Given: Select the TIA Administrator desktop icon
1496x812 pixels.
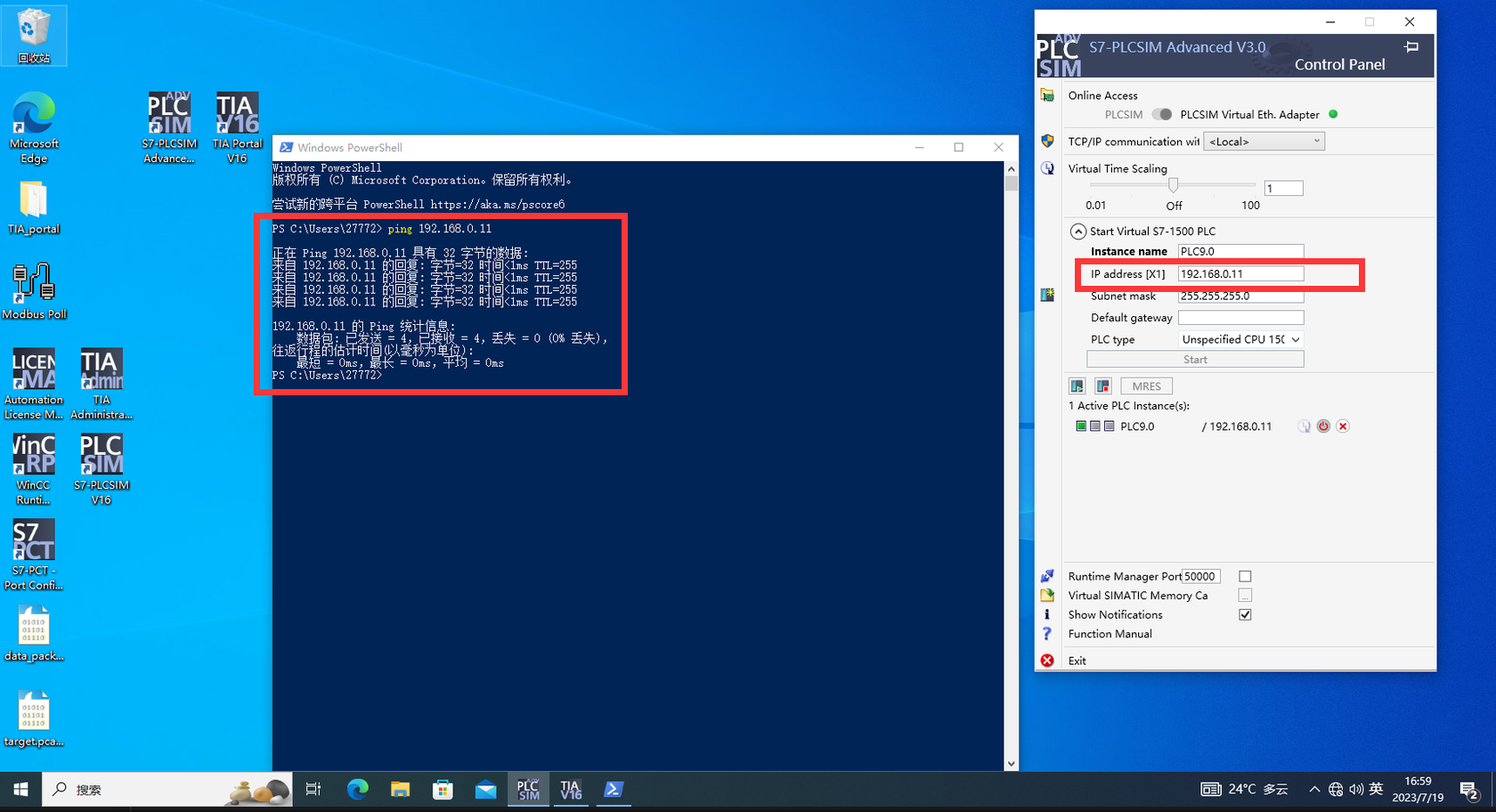Looking at the screenshot, I should 102,384.
